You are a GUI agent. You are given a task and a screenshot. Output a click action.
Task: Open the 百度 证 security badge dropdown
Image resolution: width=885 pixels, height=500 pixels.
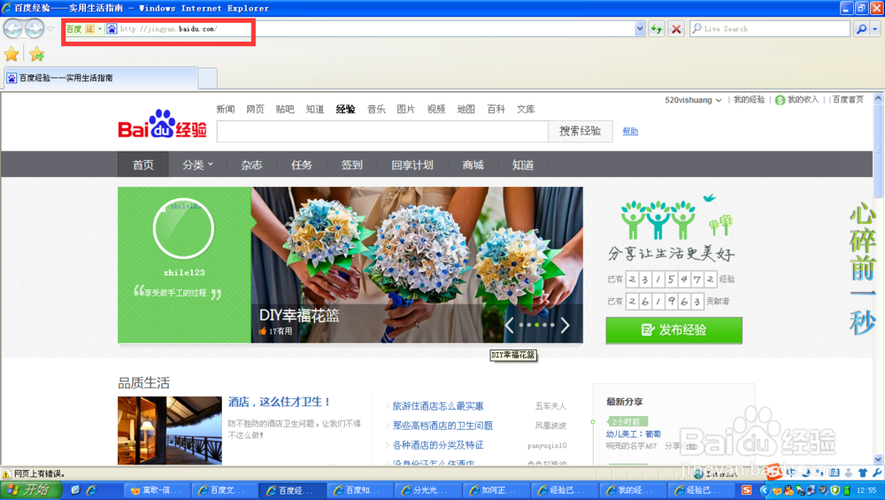tap(85, 29)
